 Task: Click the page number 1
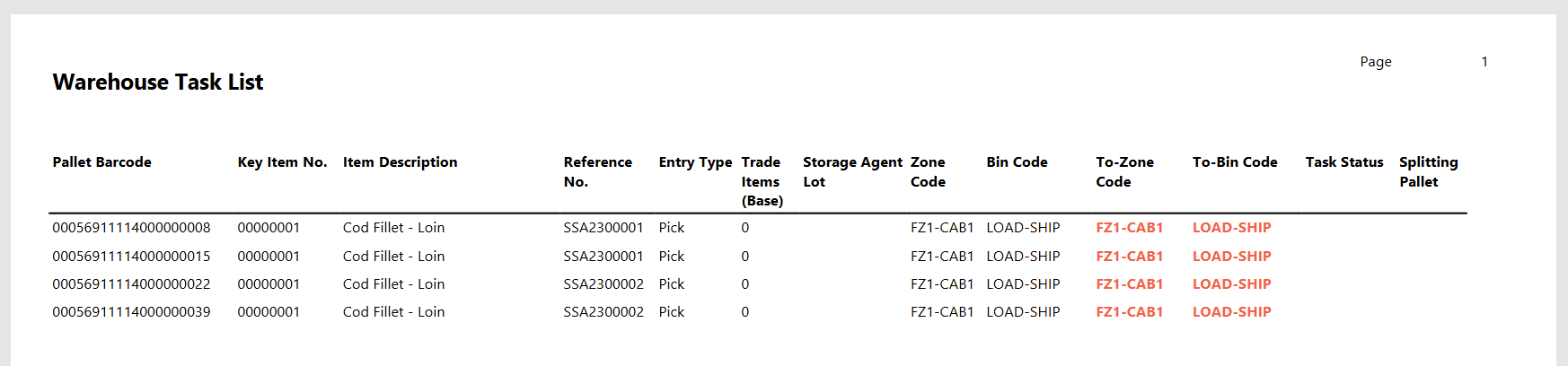coord(1484,62)
